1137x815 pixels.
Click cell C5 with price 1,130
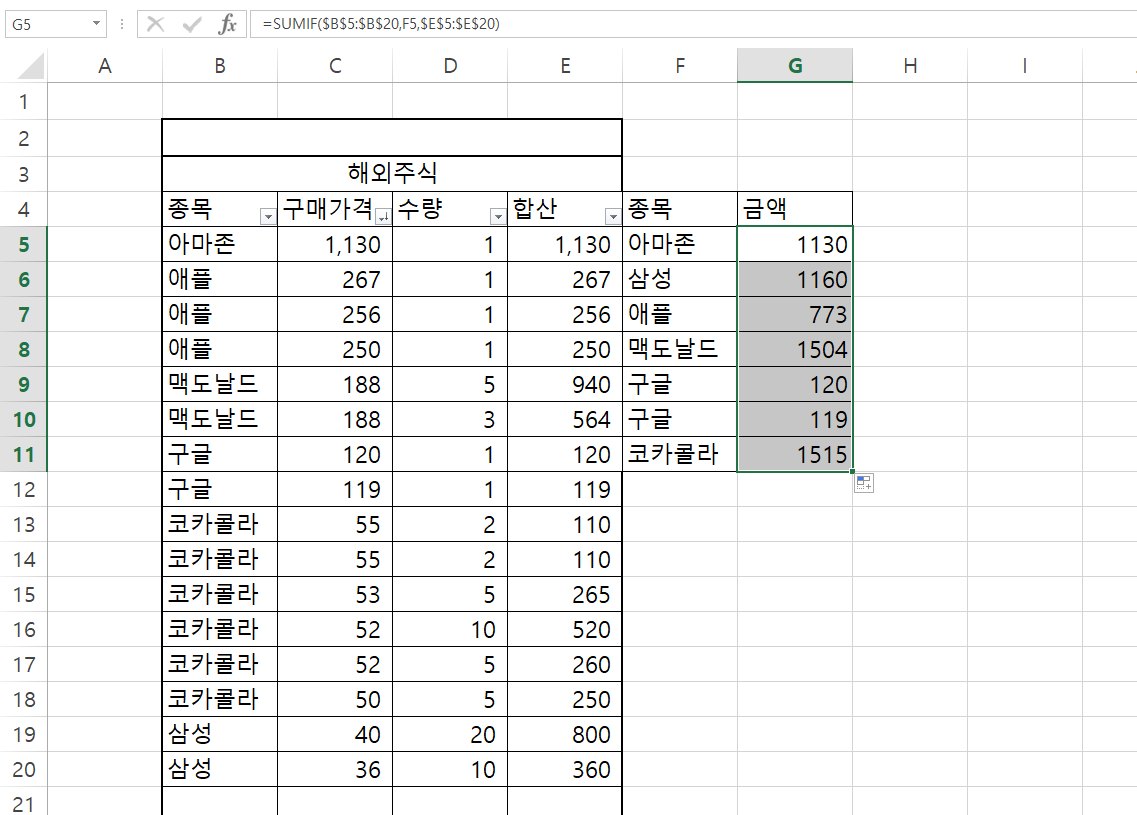click(335, 244)
